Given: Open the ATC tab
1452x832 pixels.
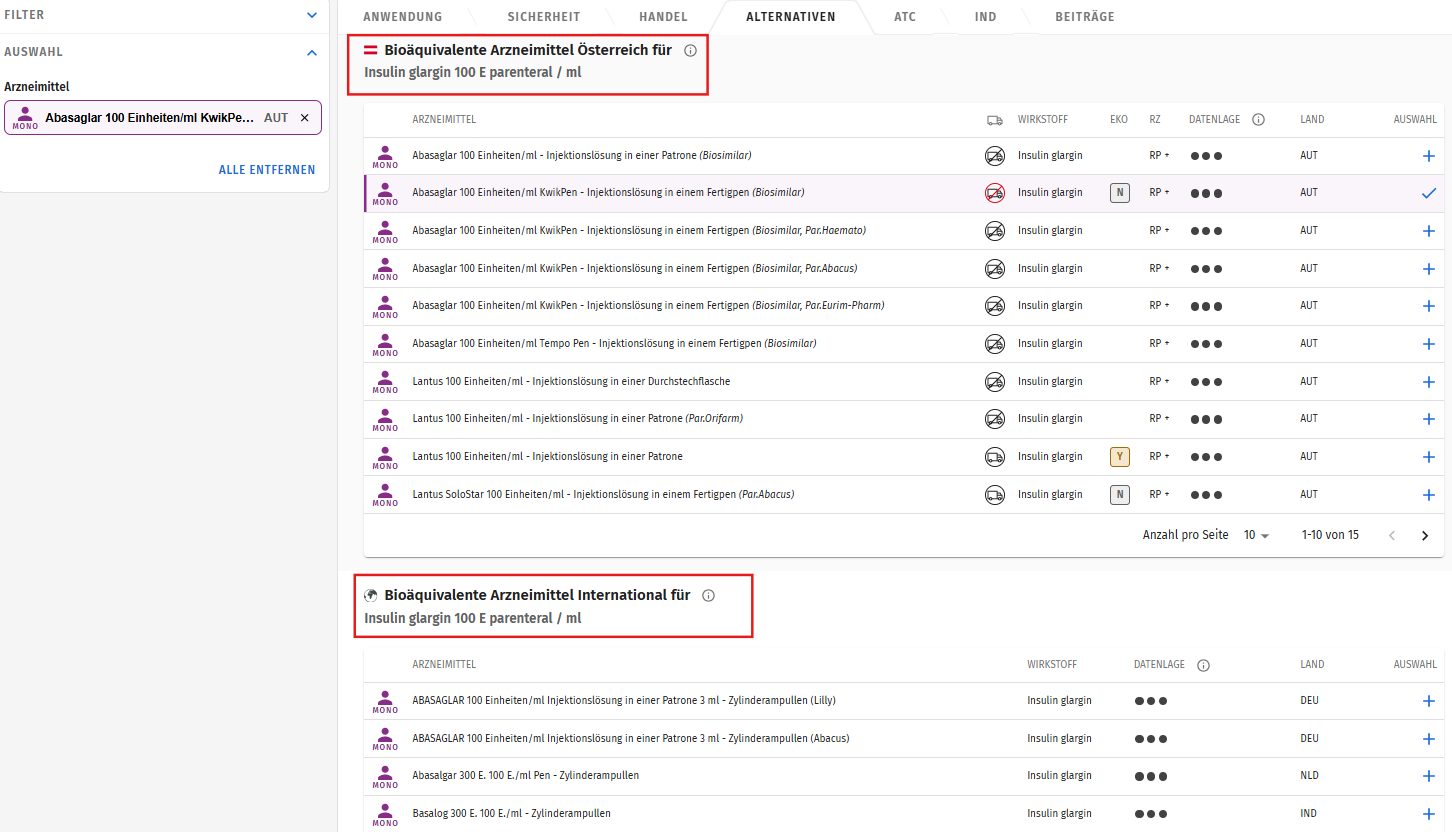Looking at the screenshot, I should pyautogui.click(x=905, y=17).
